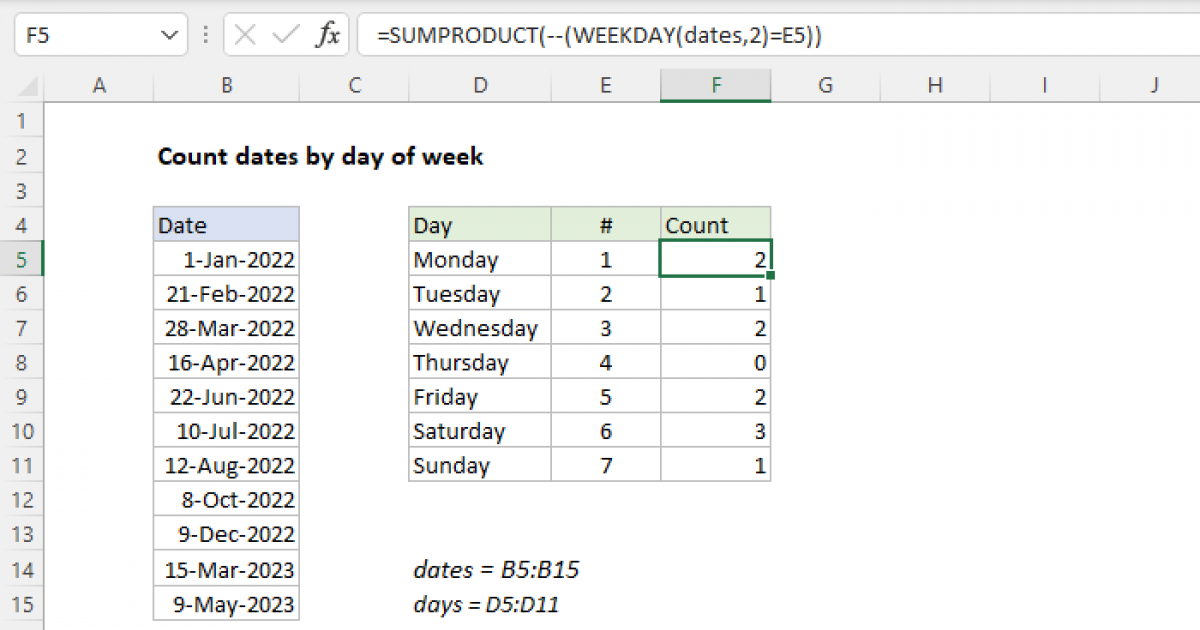Click the vertical dots separator next to Name Box
The image size is (1200, 630).
205,33
